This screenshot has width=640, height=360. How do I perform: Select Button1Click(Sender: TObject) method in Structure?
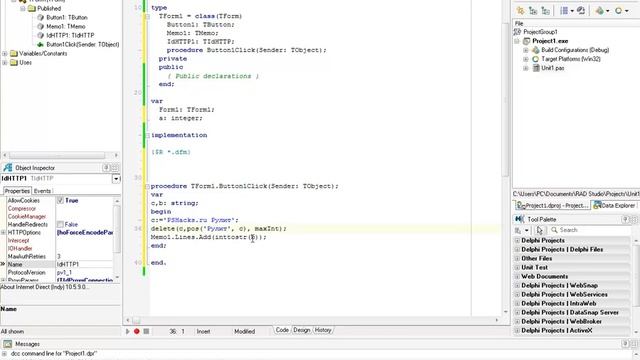pos(82,44)
